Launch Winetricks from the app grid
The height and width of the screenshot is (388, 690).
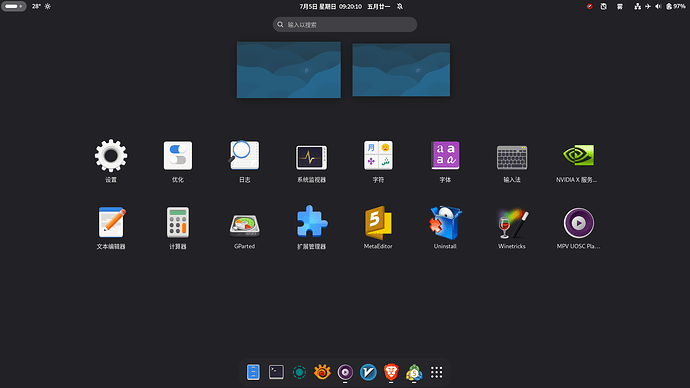(512, 223)
